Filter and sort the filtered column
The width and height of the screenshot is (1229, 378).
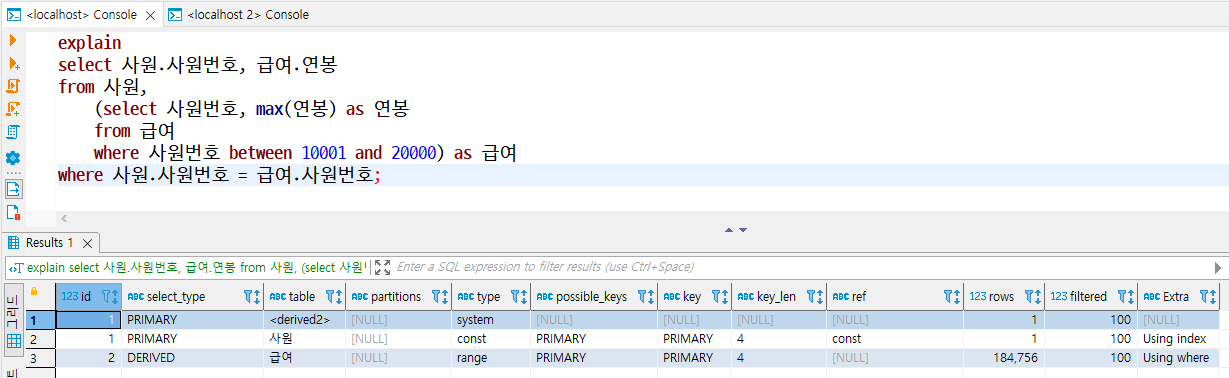pyautogui.click(x=1125, y=297)
